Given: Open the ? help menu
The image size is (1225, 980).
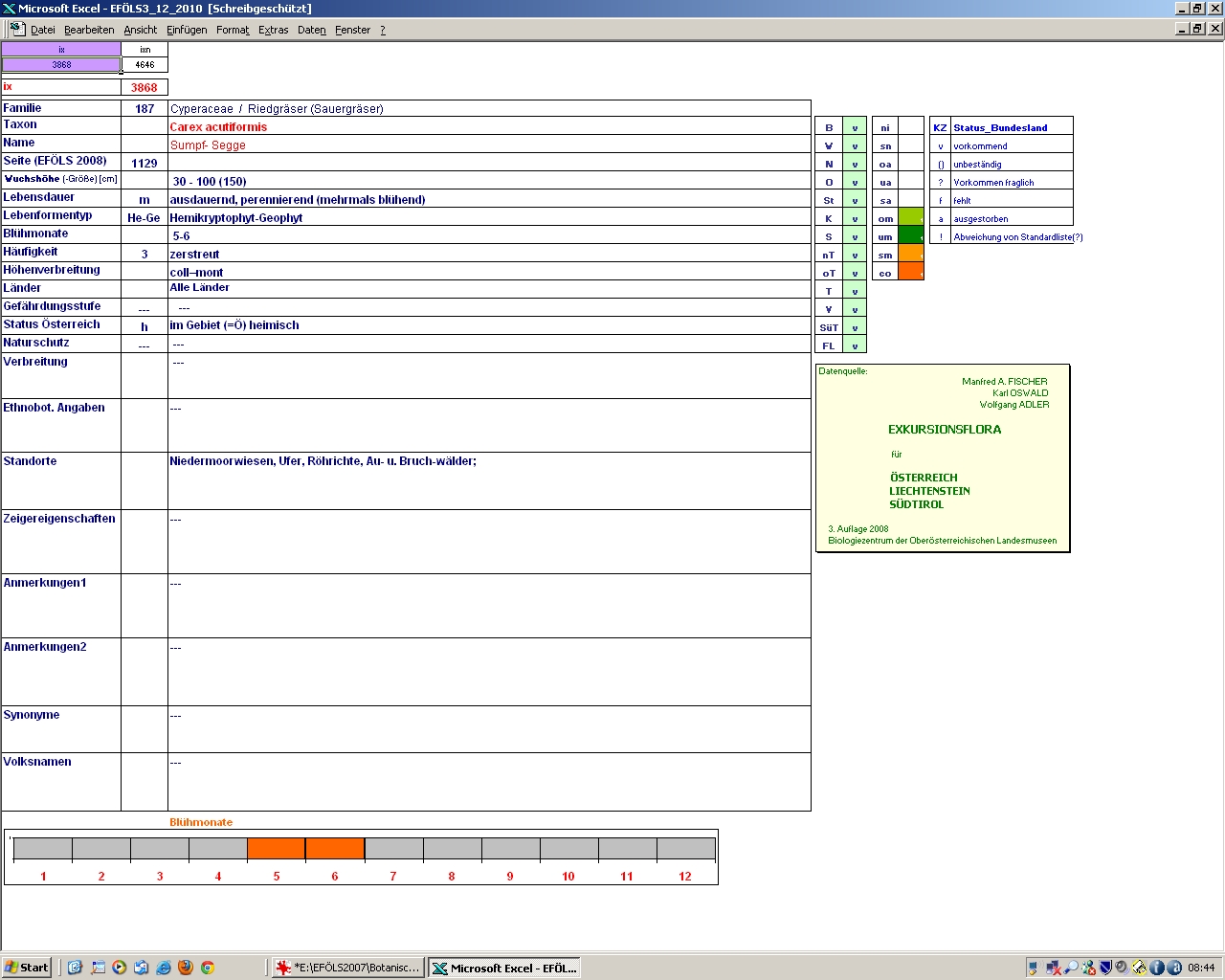Looking at the screenshot, I should (383, 30).
